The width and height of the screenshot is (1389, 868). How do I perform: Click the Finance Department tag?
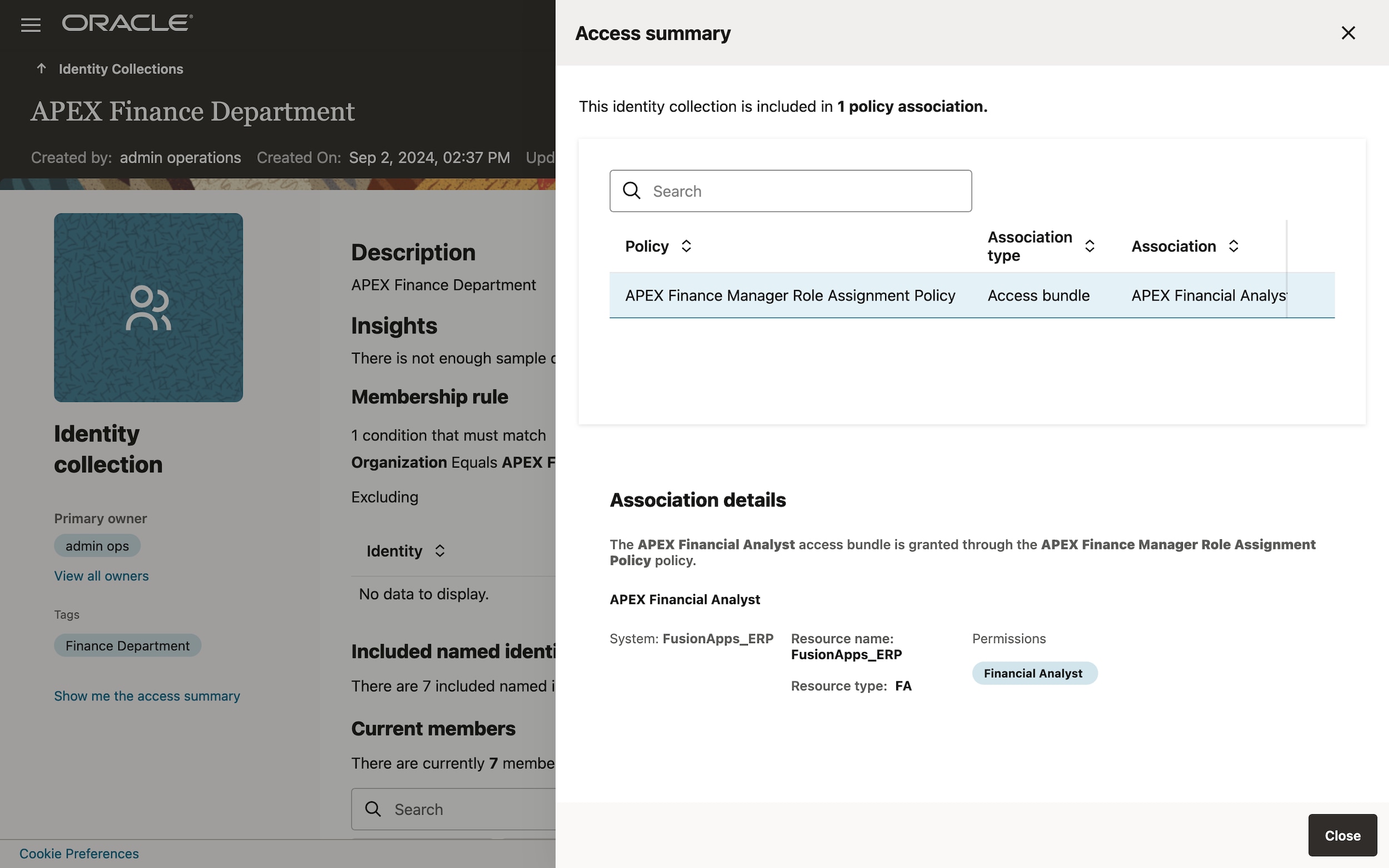[127, 645]
